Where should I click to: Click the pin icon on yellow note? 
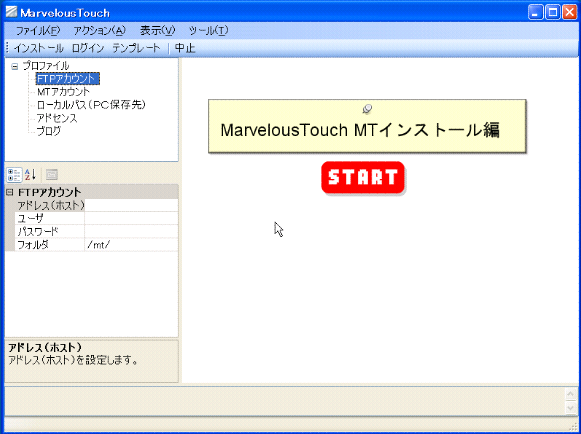click(367, 109)
